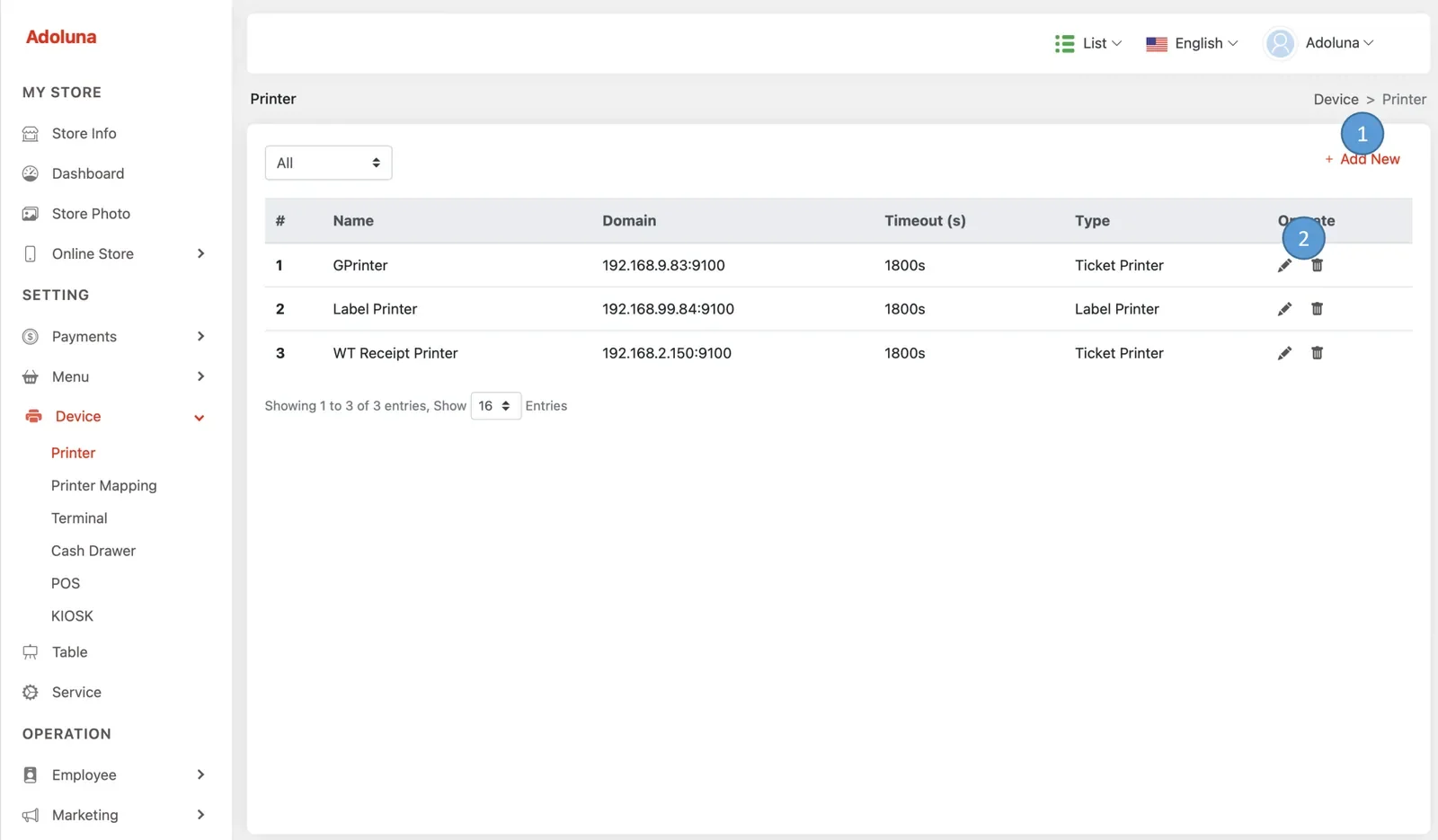This screenshot has width=1438, height=840.
Task: Click the Domain column header
Action: [x=629, y=221]
